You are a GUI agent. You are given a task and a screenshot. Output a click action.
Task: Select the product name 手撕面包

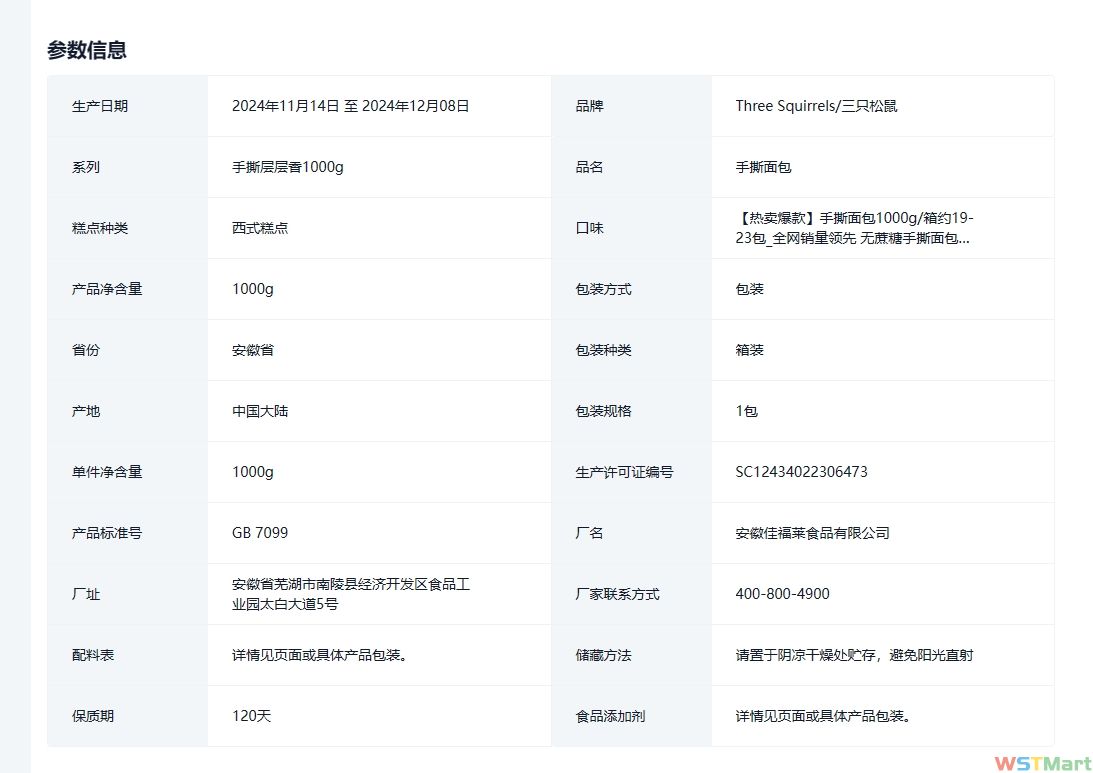pyautogui.click(x=763, y=167)
